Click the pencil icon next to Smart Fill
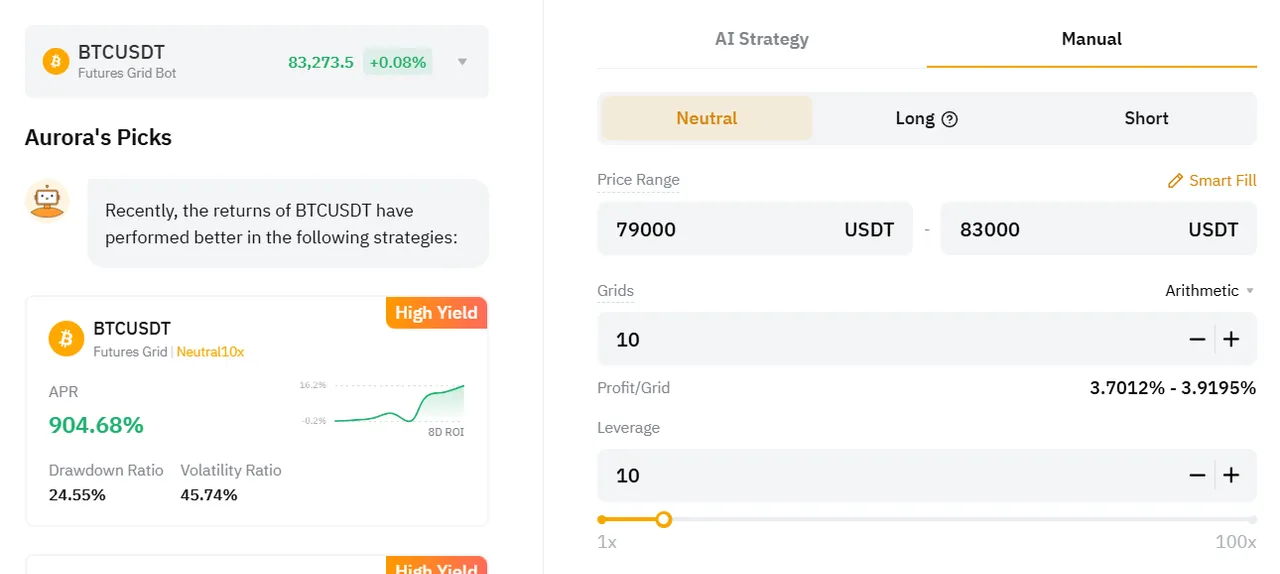The height and width of the screenshot is (574, 1280). click(x=1175, y=181)
